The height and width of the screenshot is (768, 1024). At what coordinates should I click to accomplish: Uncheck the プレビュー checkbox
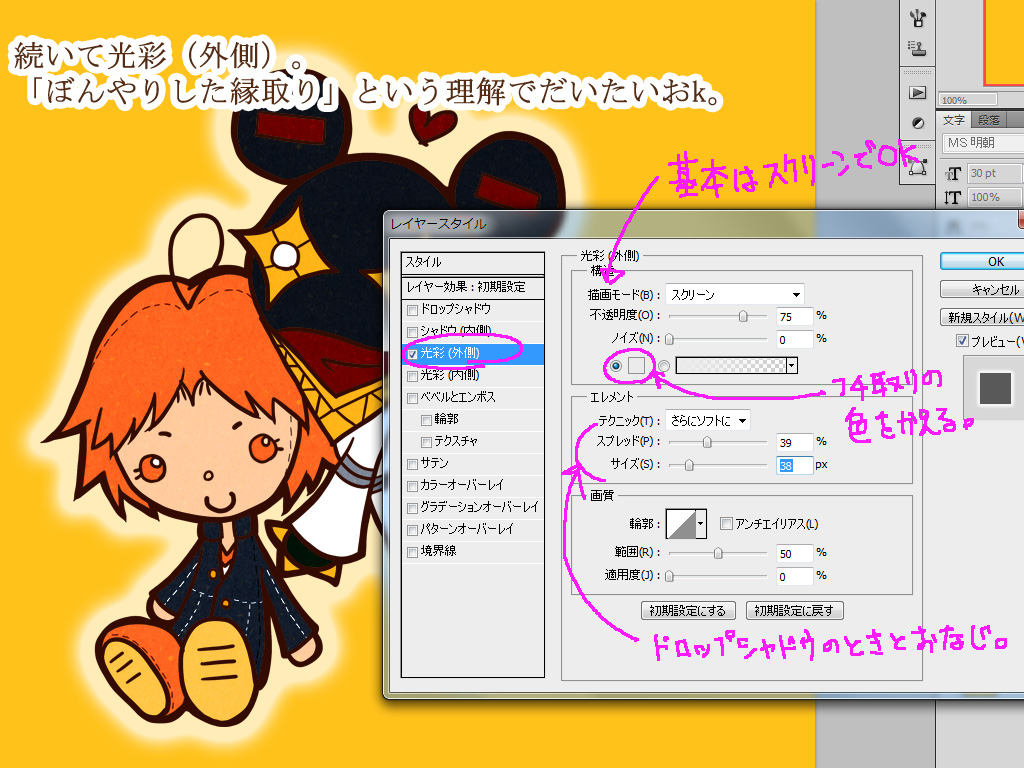coord(963,342)
